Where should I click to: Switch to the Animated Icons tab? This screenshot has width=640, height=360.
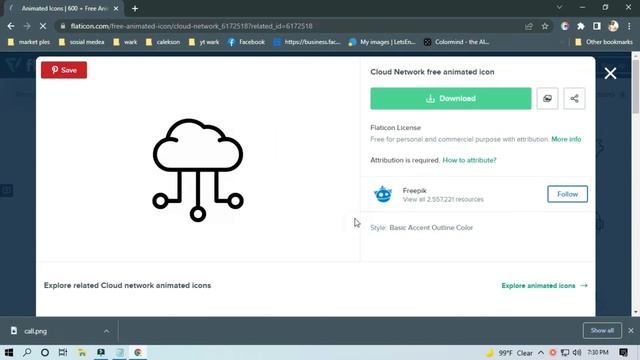click(63, 9)
